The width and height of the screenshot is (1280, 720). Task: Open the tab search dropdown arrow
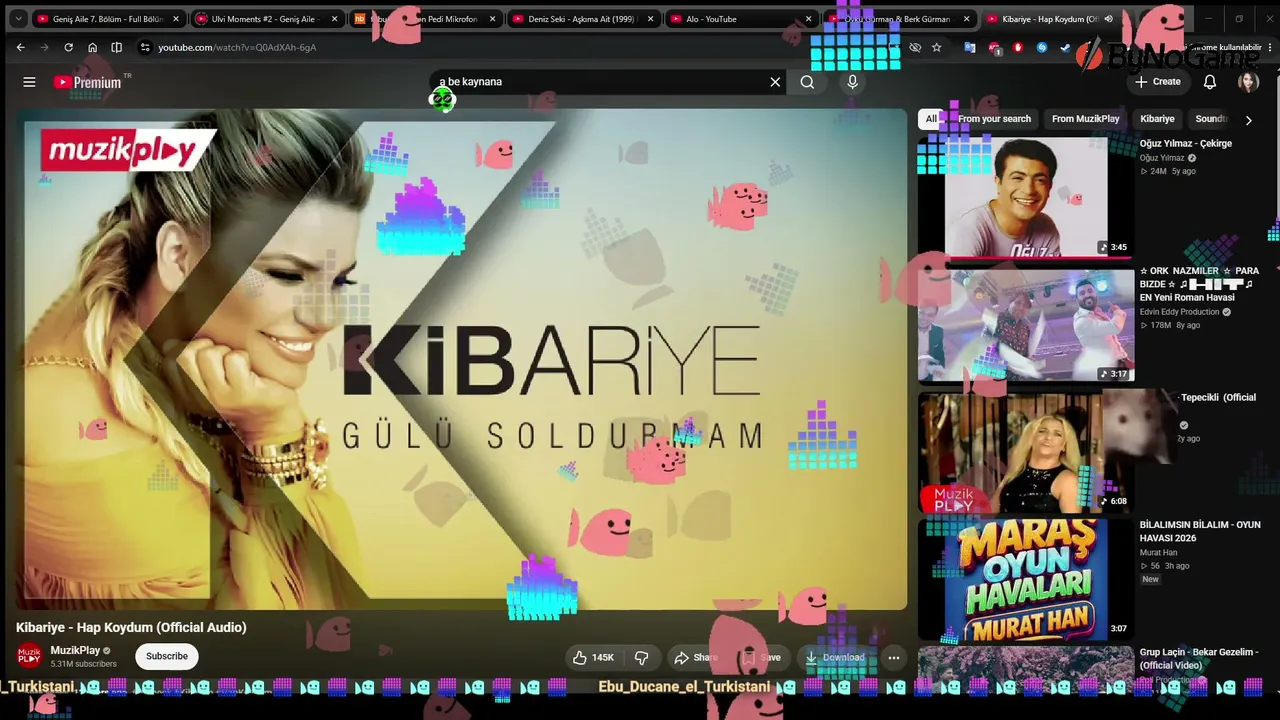point(18,19)
